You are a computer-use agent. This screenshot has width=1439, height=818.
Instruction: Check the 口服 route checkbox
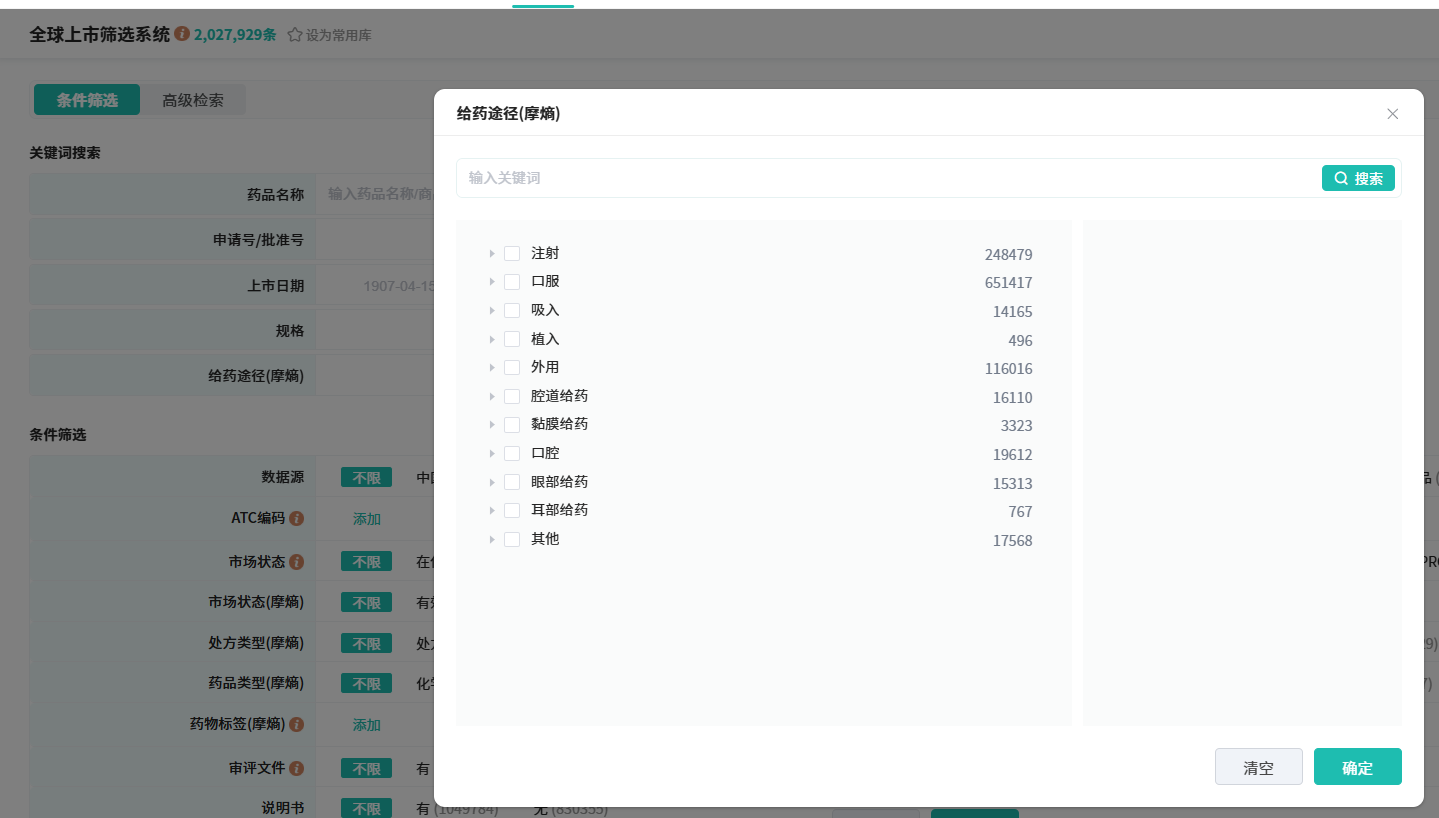(x=512, y=282)
